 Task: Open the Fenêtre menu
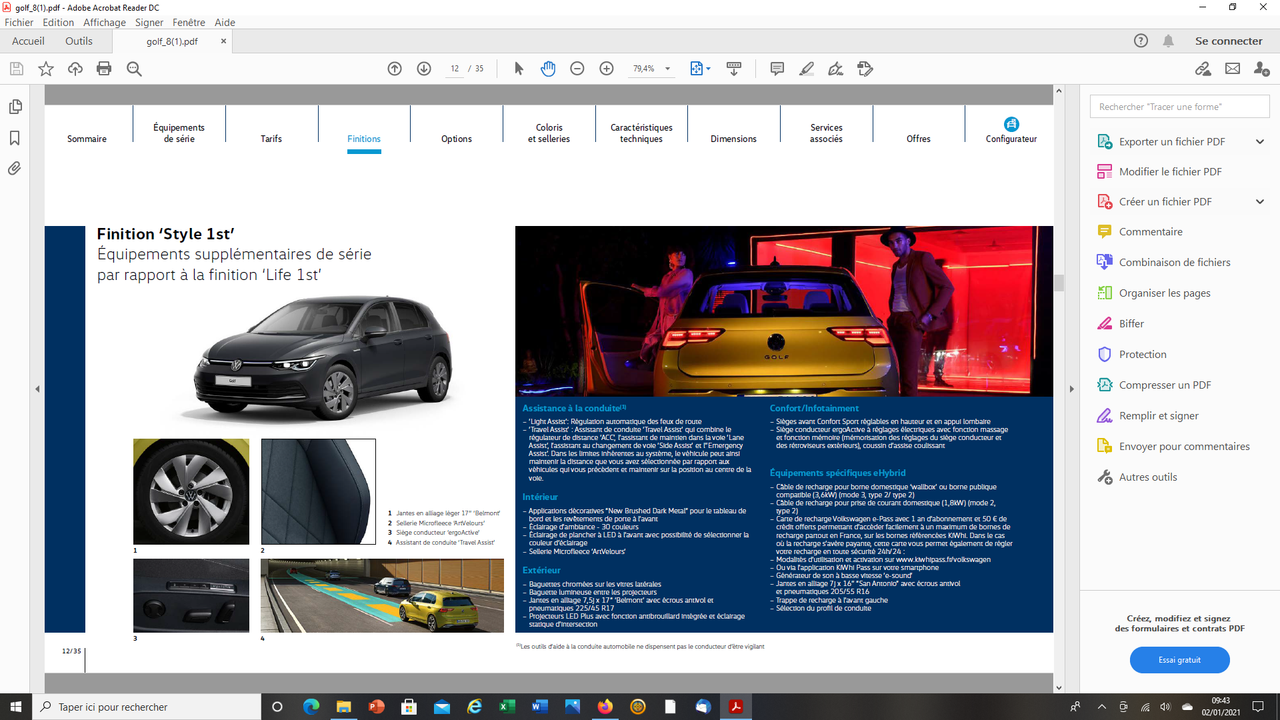tap(189, 22)
